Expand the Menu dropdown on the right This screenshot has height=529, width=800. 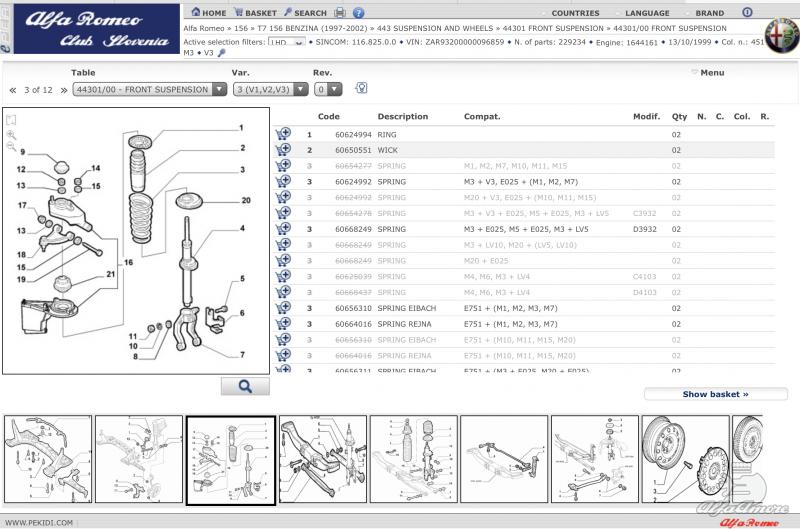[708, 72]
